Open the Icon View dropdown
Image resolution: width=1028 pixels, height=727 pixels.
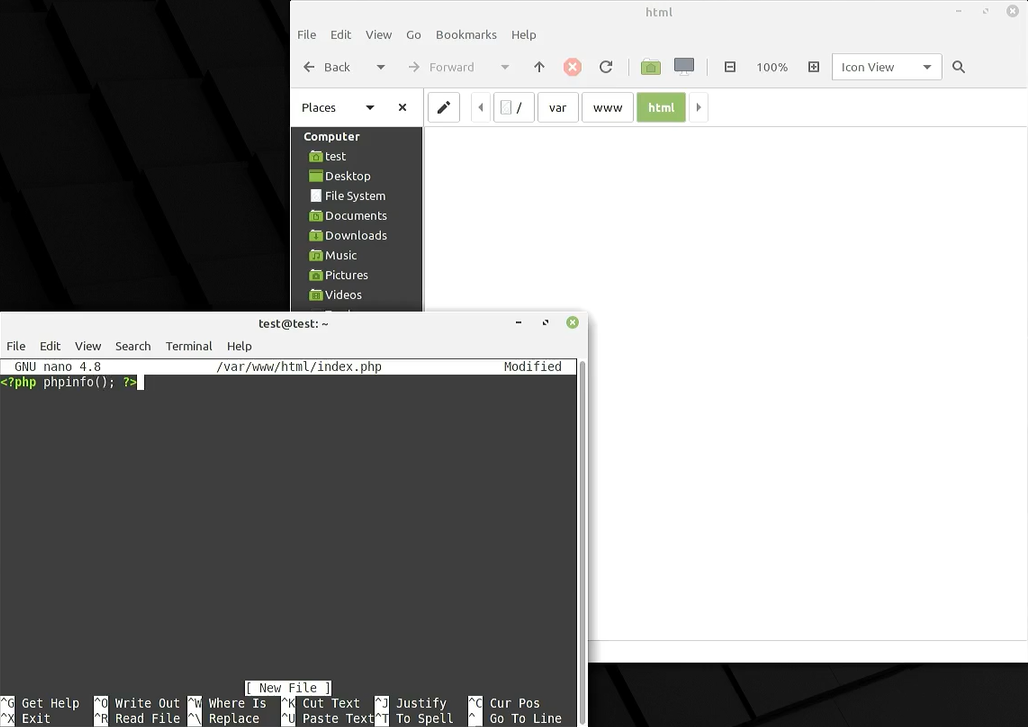coord(886,67)
